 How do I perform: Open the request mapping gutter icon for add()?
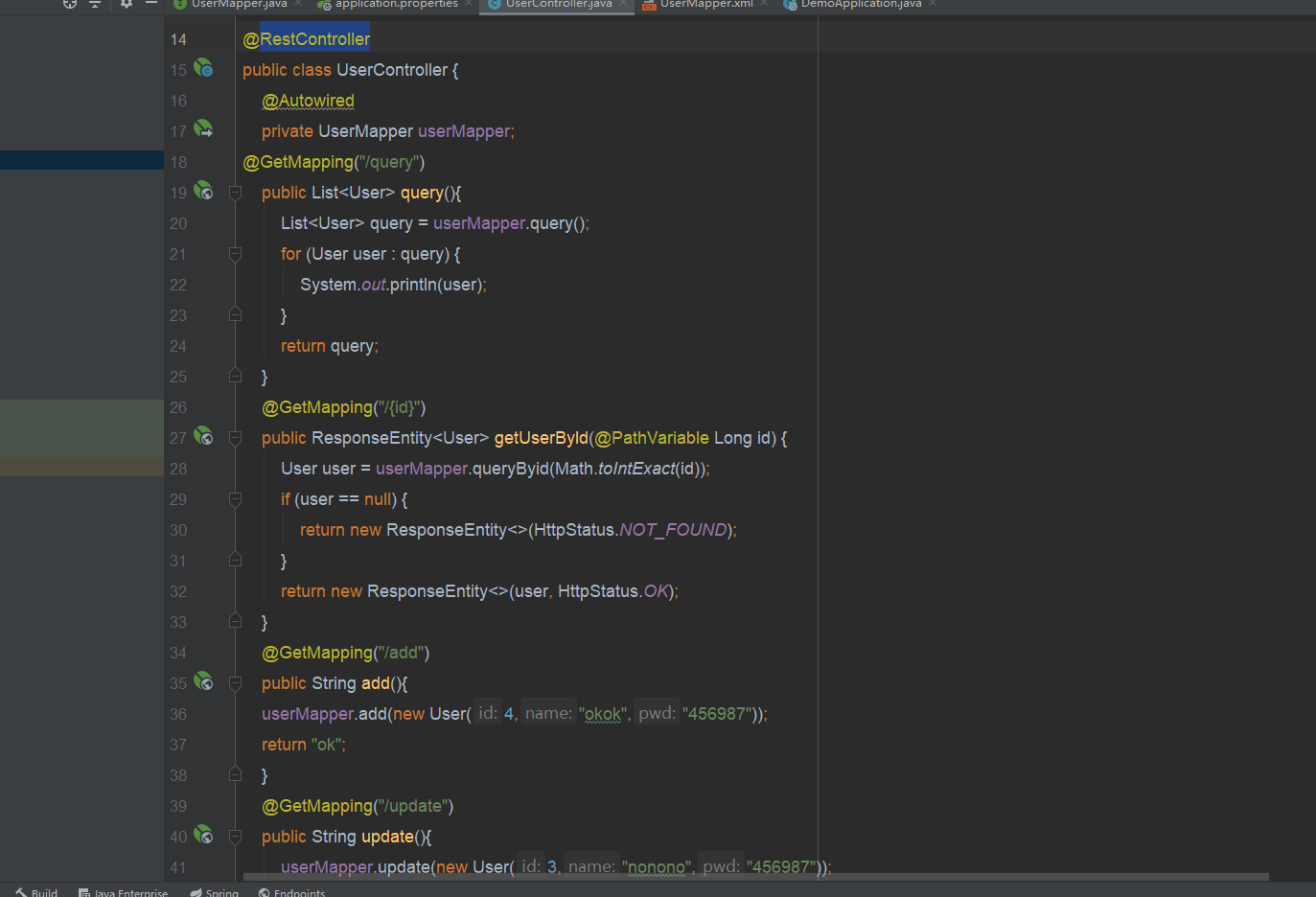pos(203,680)
